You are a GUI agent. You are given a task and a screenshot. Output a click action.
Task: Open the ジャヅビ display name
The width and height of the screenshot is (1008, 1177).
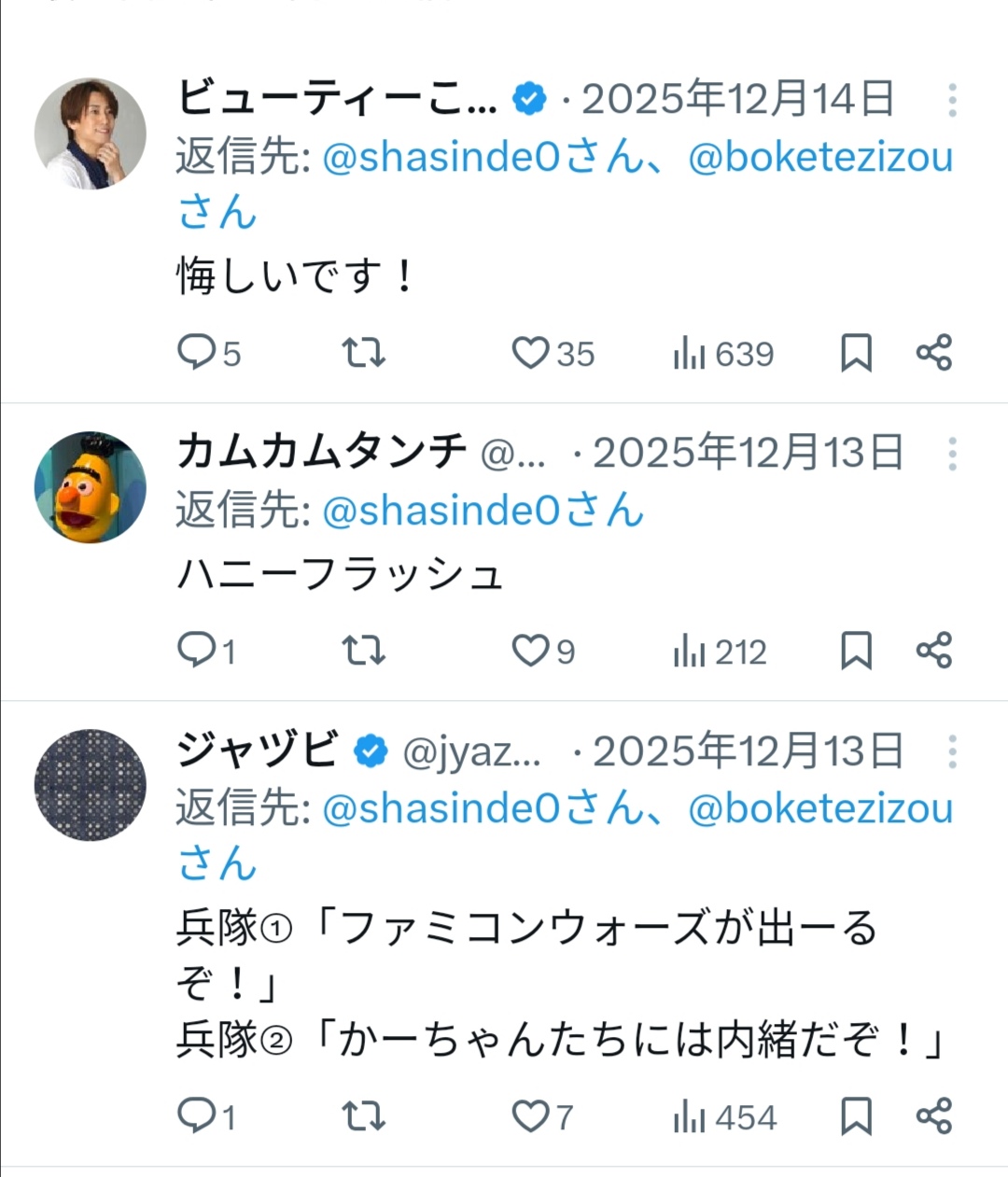pyautogui.click(x=257, y=750)
